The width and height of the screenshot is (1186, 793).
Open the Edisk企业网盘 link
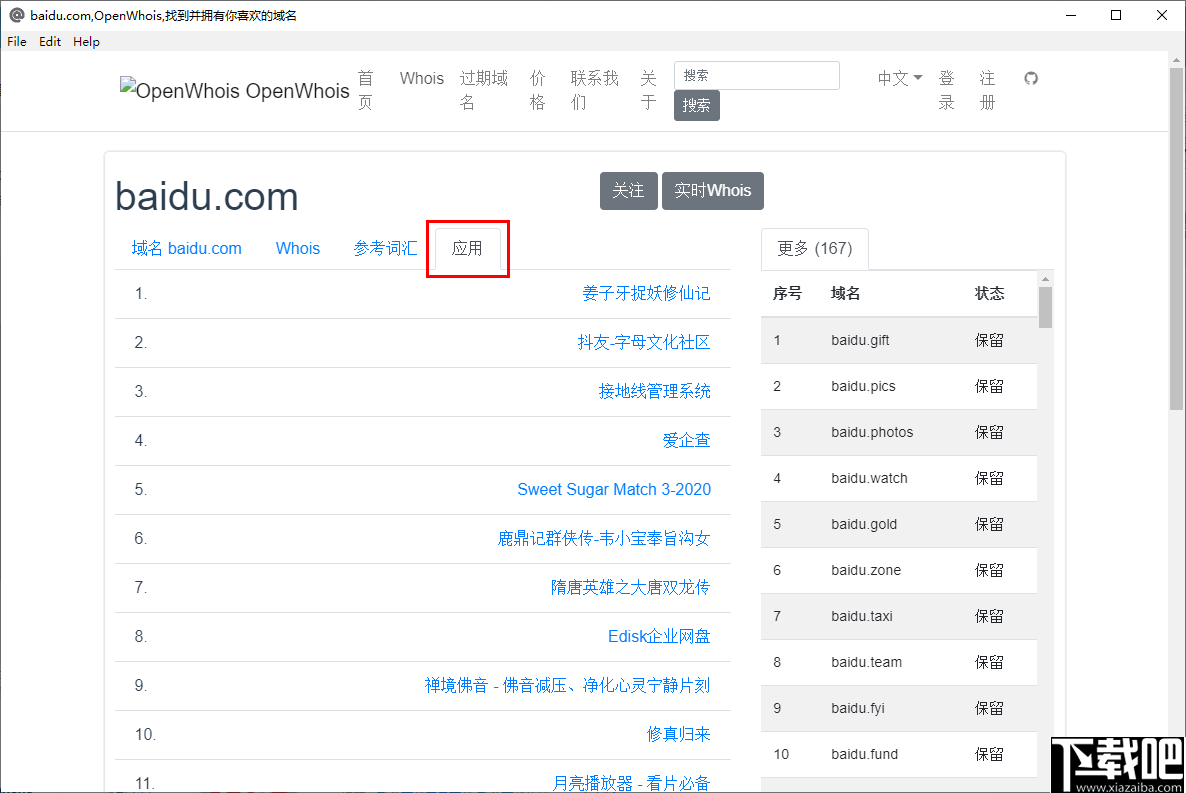tap(658, 636)
